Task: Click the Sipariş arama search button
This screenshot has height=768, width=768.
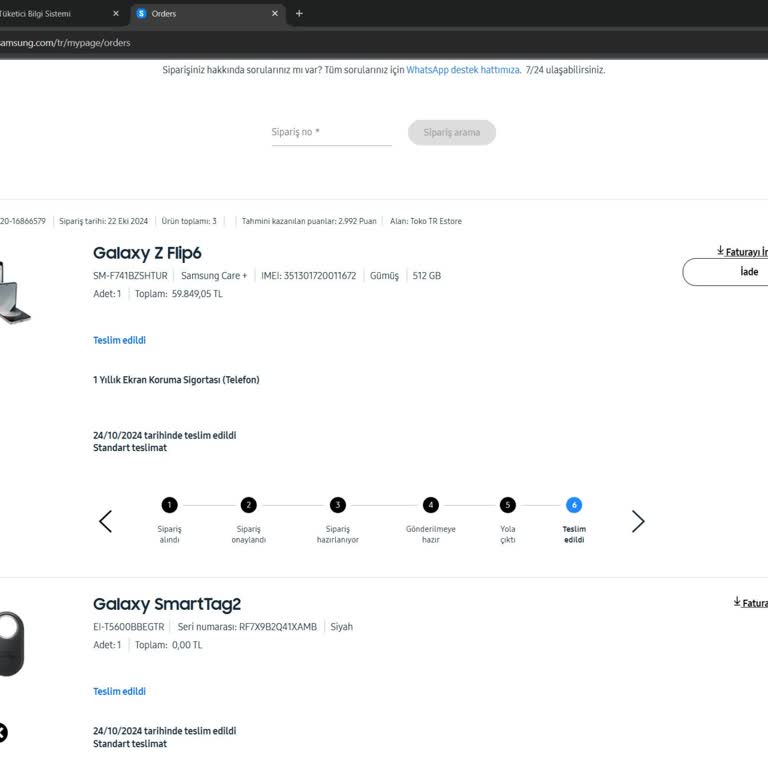Action: point(451,133)
